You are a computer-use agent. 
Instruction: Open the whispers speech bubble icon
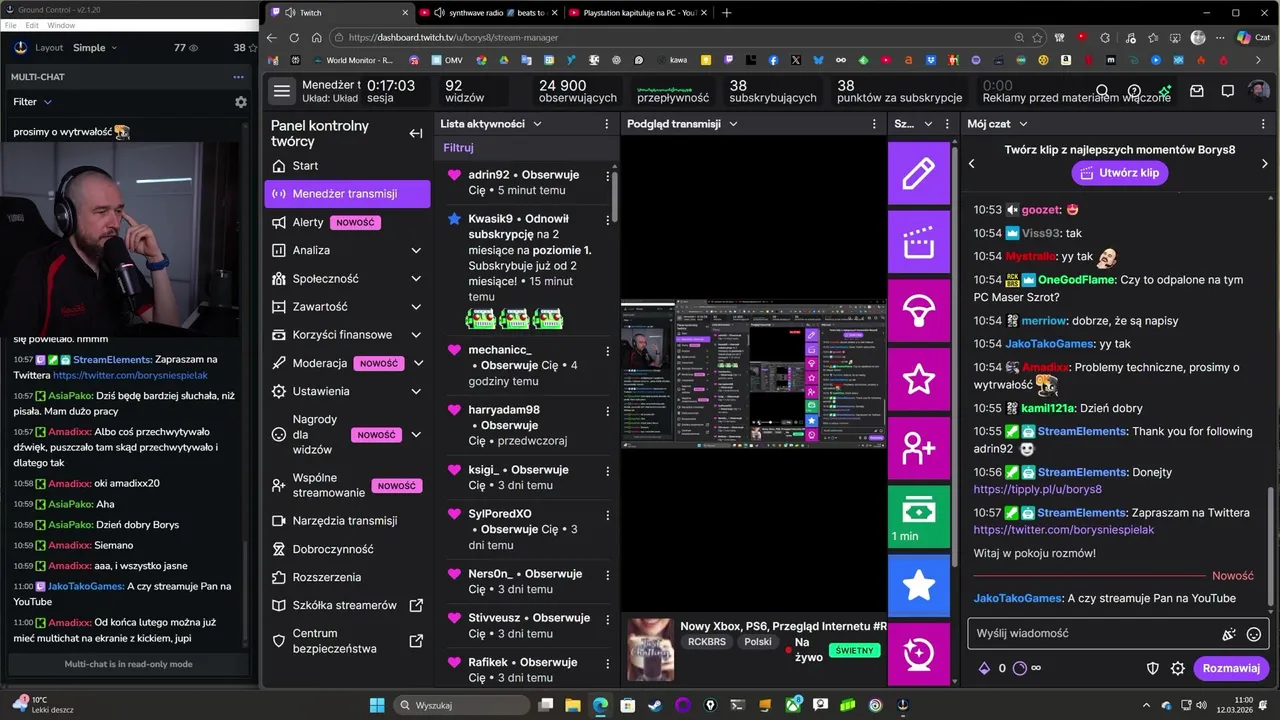[1227, 91]
